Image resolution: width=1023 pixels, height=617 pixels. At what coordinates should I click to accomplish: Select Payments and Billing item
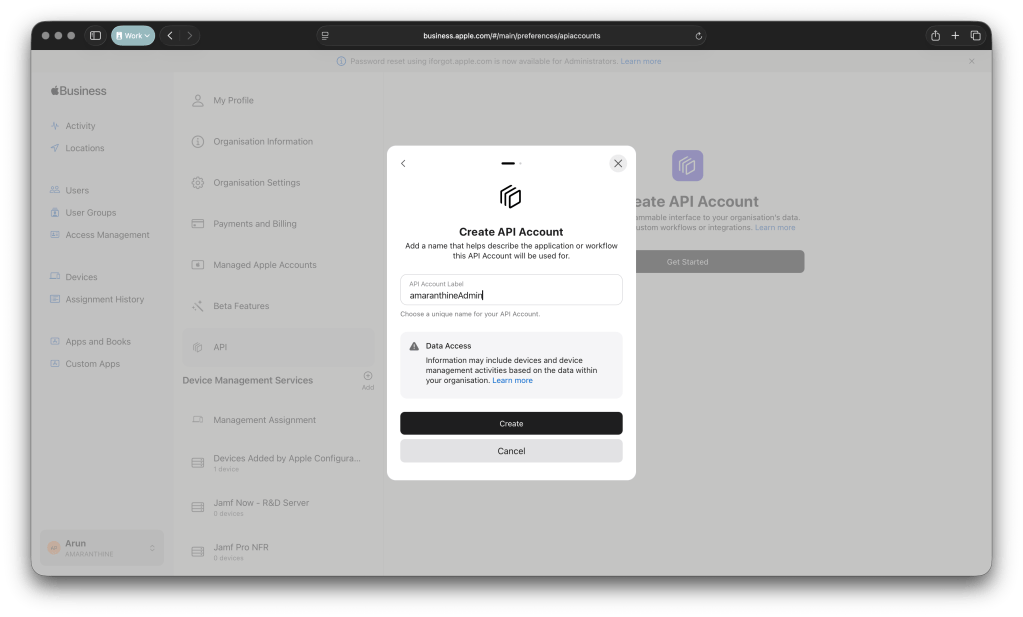click(x=254, y=224)
